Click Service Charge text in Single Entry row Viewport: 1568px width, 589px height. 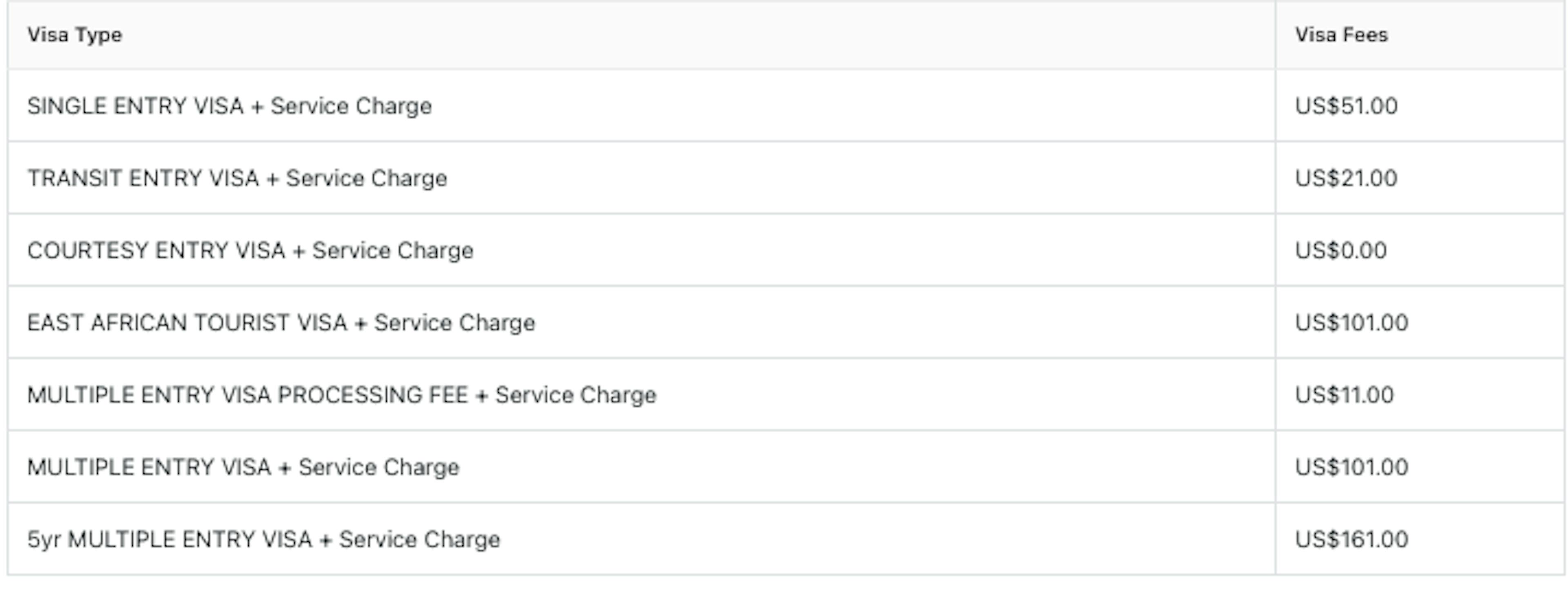(x=351, y=107)
